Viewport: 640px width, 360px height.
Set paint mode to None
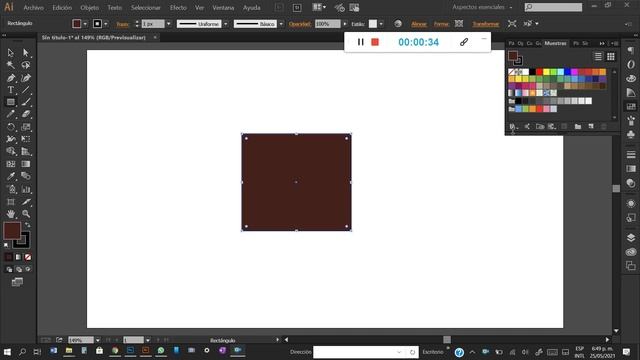(x=27, y=257)
